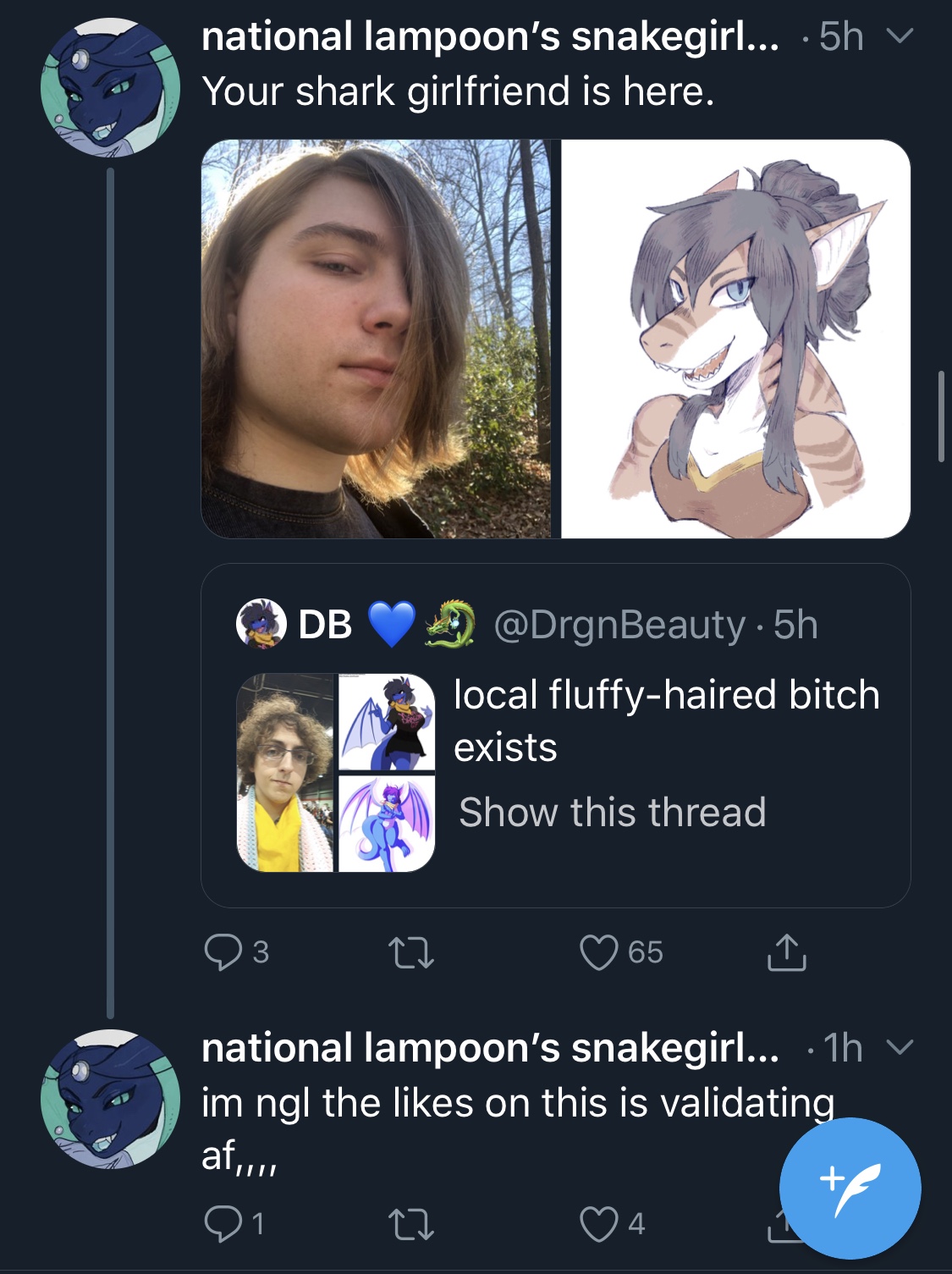The height and width of the screenshot is (1274, 952).
Task: Tap Show this thread link
Action: point(612,813)
